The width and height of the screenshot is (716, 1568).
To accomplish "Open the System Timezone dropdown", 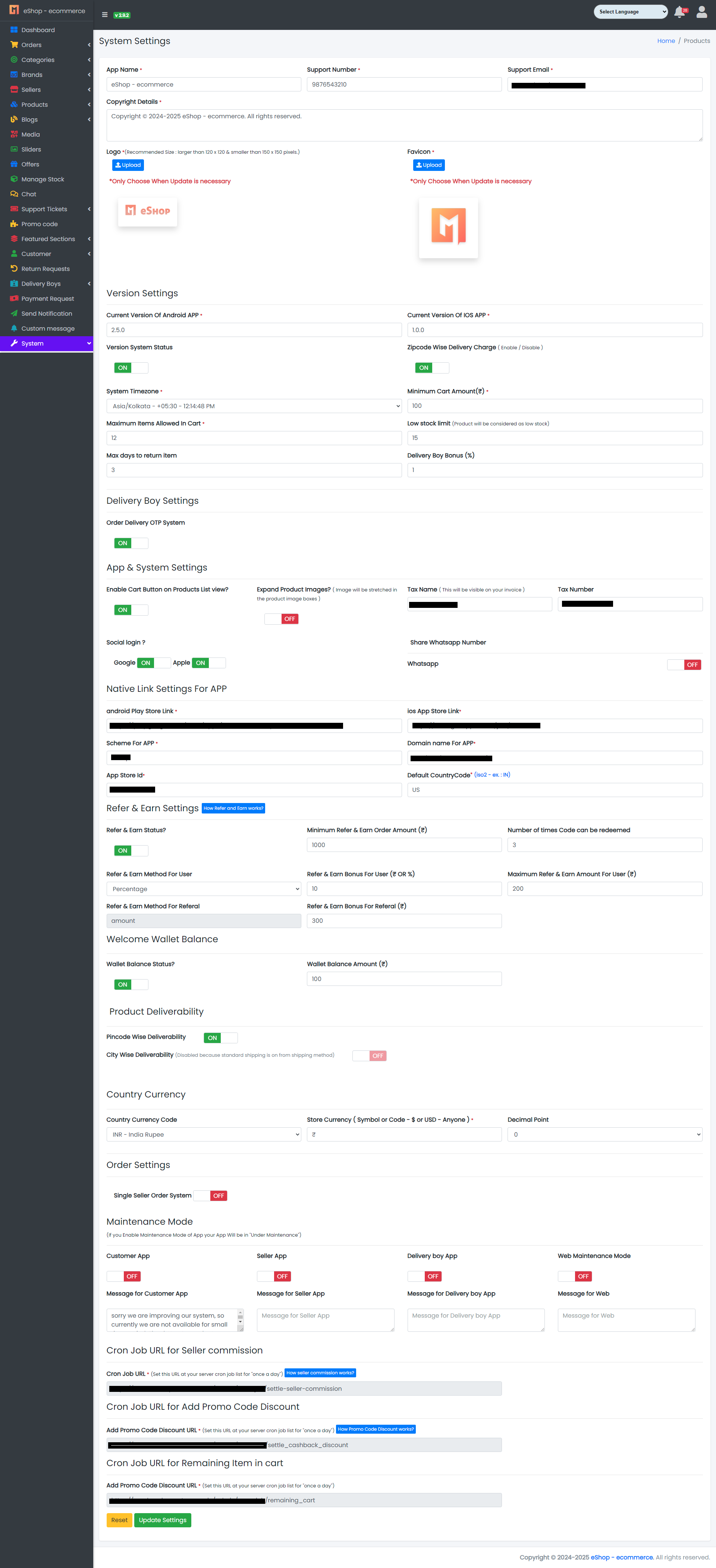I will (254, 406).
